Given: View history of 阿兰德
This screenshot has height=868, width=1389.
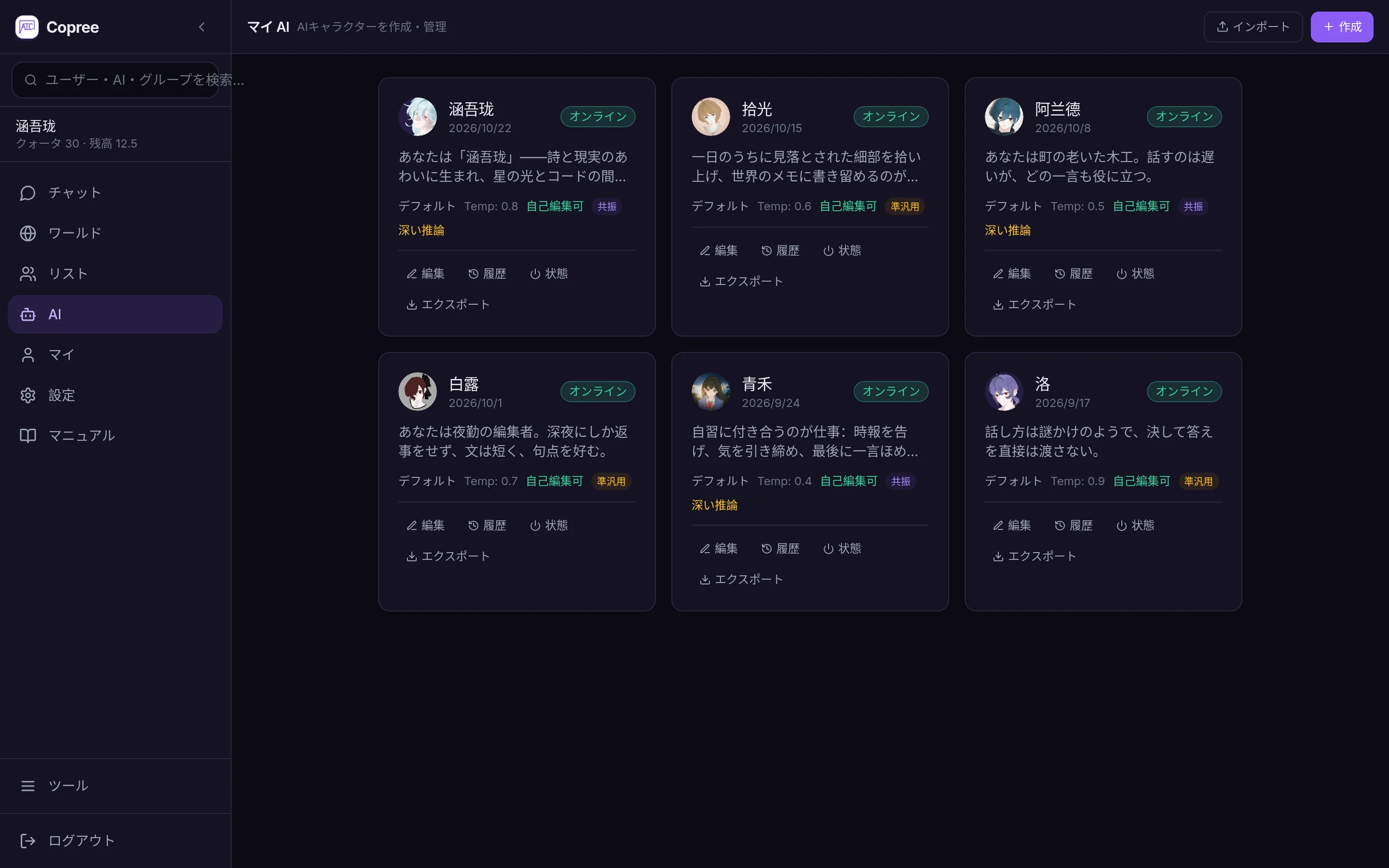Looking at the screenshot, I should coord(1074,274).
